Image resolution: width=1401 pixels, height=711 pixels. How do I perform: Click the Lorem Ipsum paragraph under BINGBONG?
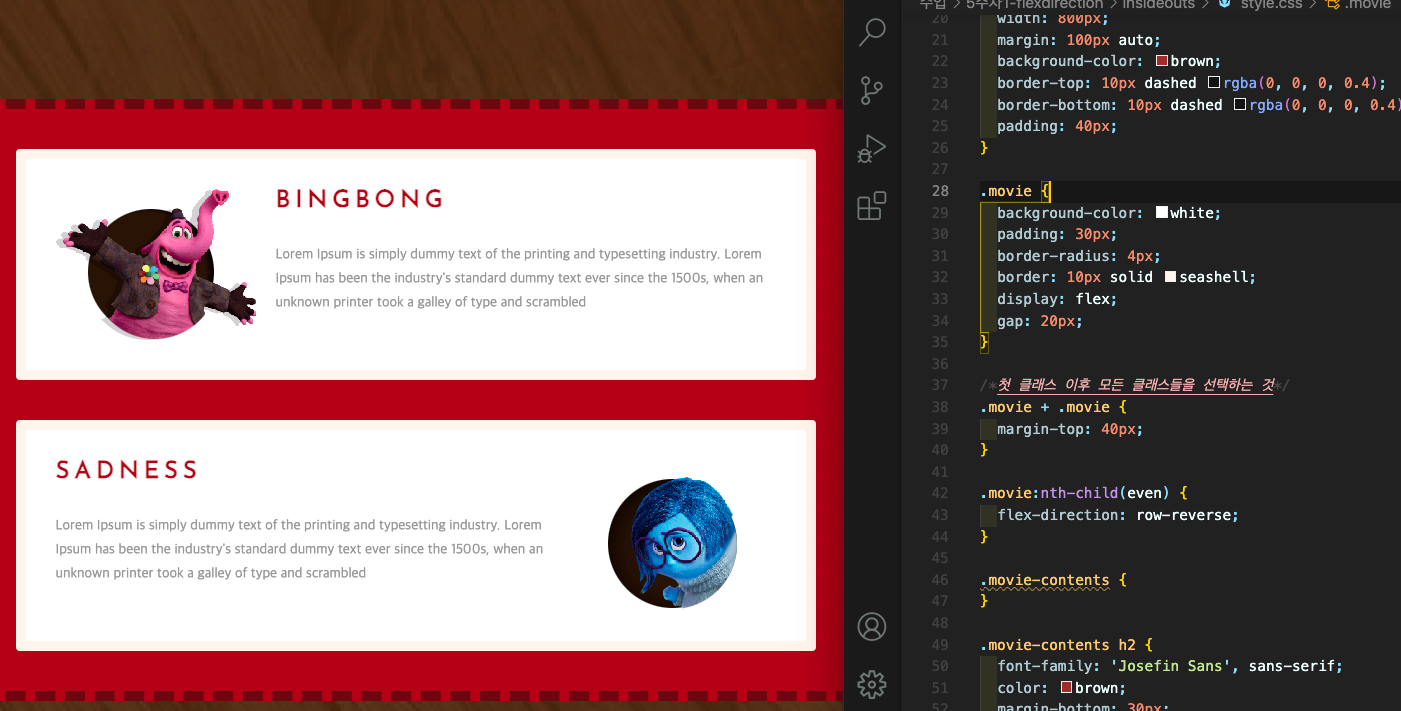point(519,278)
